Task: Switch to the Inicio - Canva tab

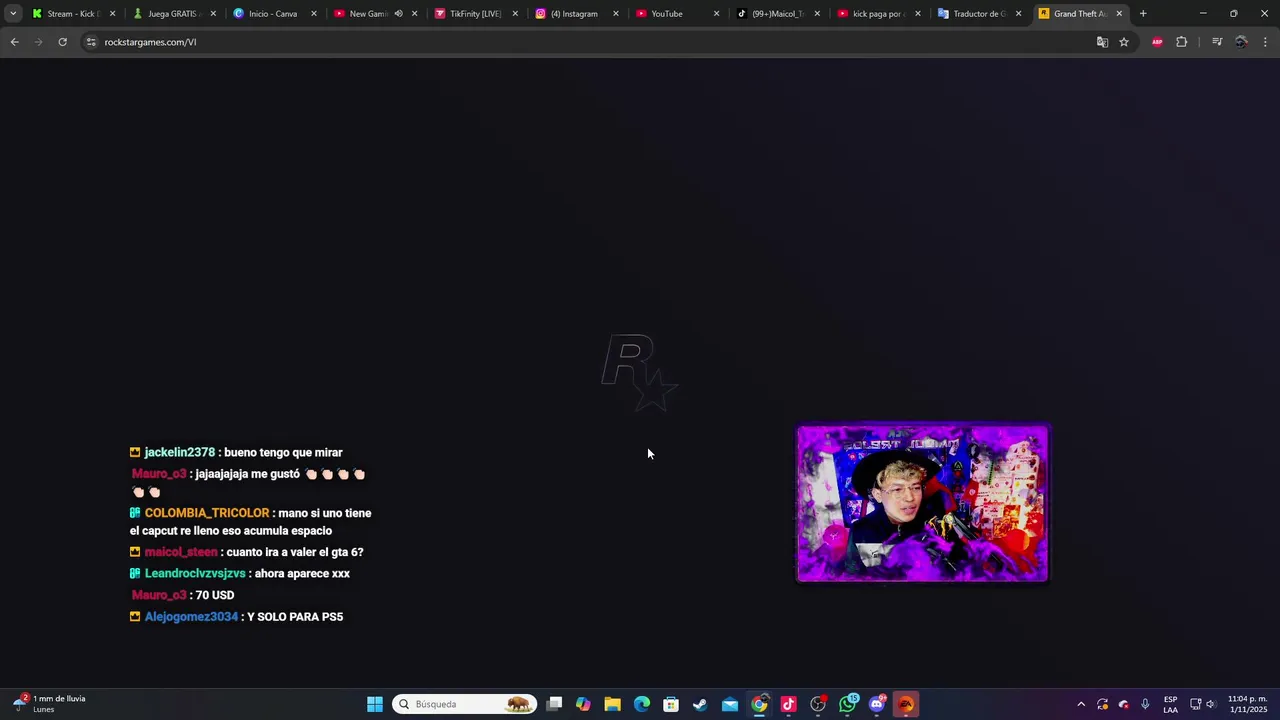Action: tap(274, 14)
